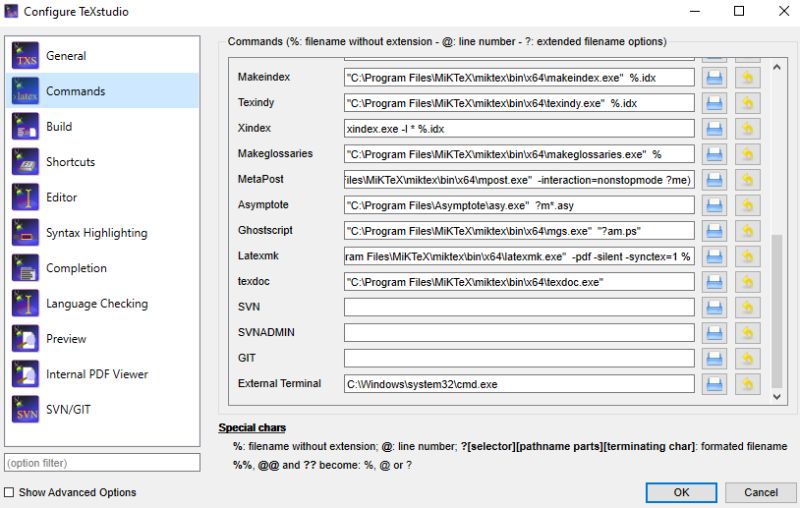Browse for texdoc executable
The height and width of the screenshot is (508, 800).
(x=714, y=282)
